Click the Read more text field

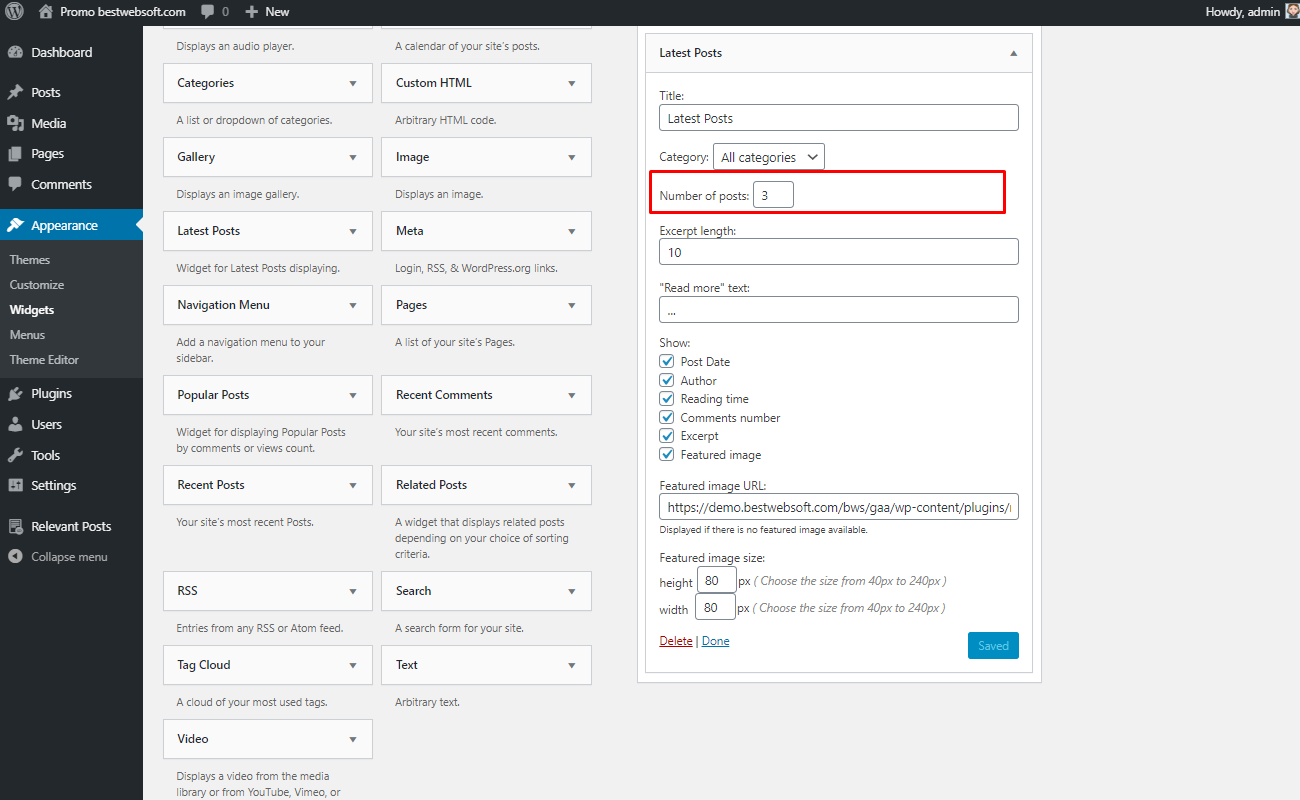click(x=839, y=310)
